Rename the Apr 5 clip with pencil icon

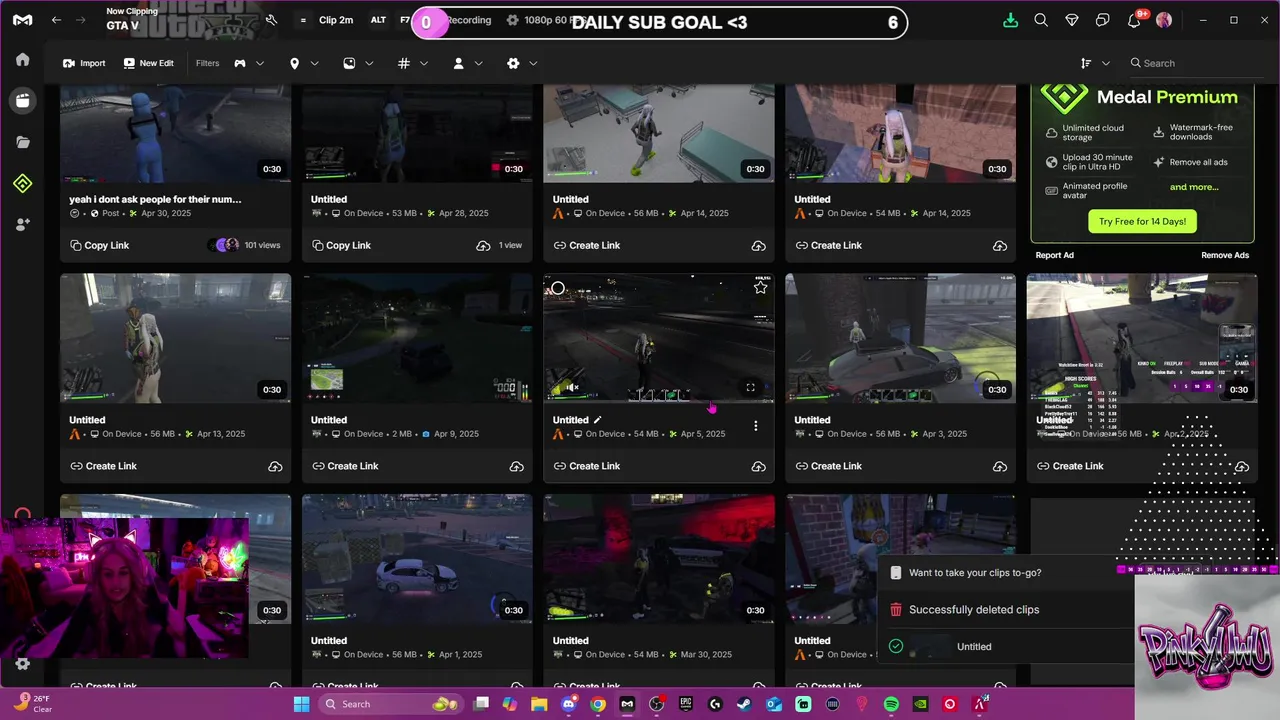pos(598,420)
